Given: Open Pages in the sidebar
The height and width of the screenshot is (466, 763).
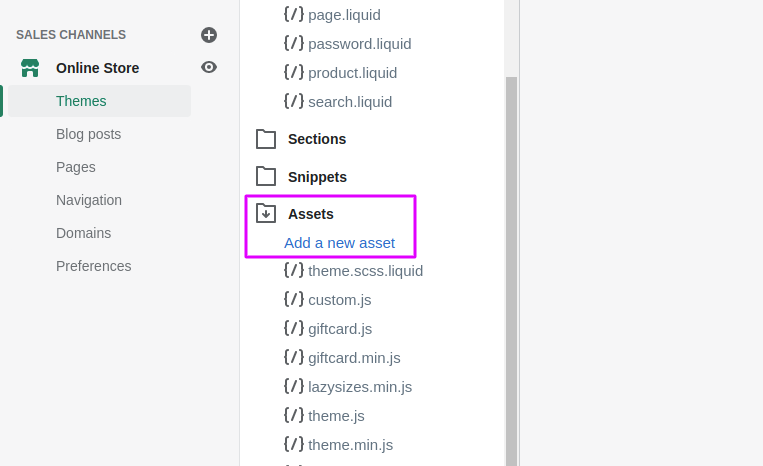Looking at the screenshot, I should [75, 167].
